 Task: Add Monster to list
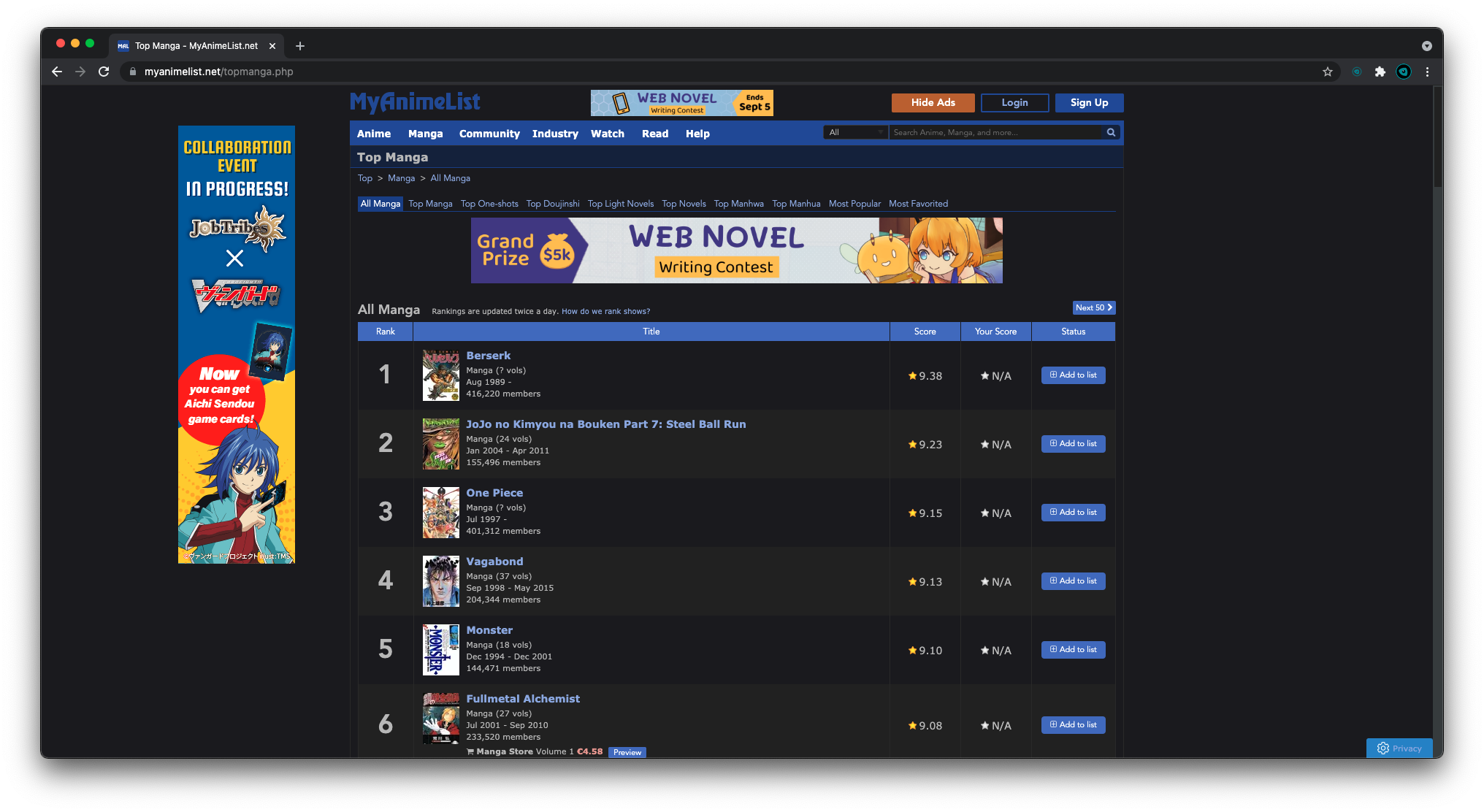tap(1073, 650)
